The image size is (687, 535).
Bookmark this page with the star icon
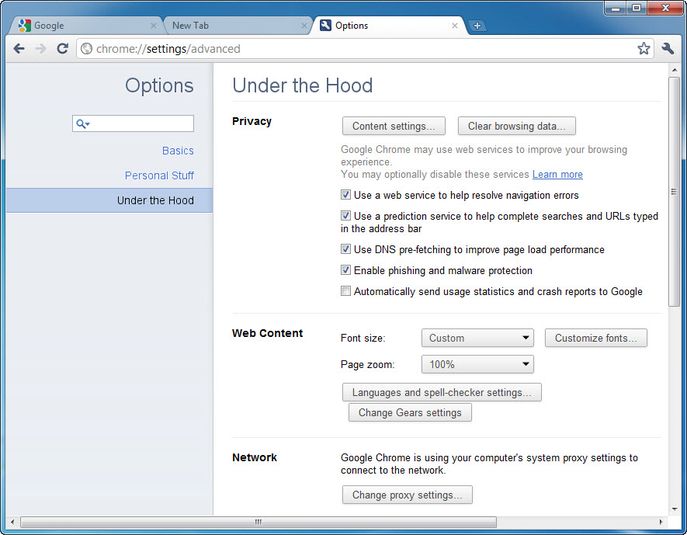643,48
